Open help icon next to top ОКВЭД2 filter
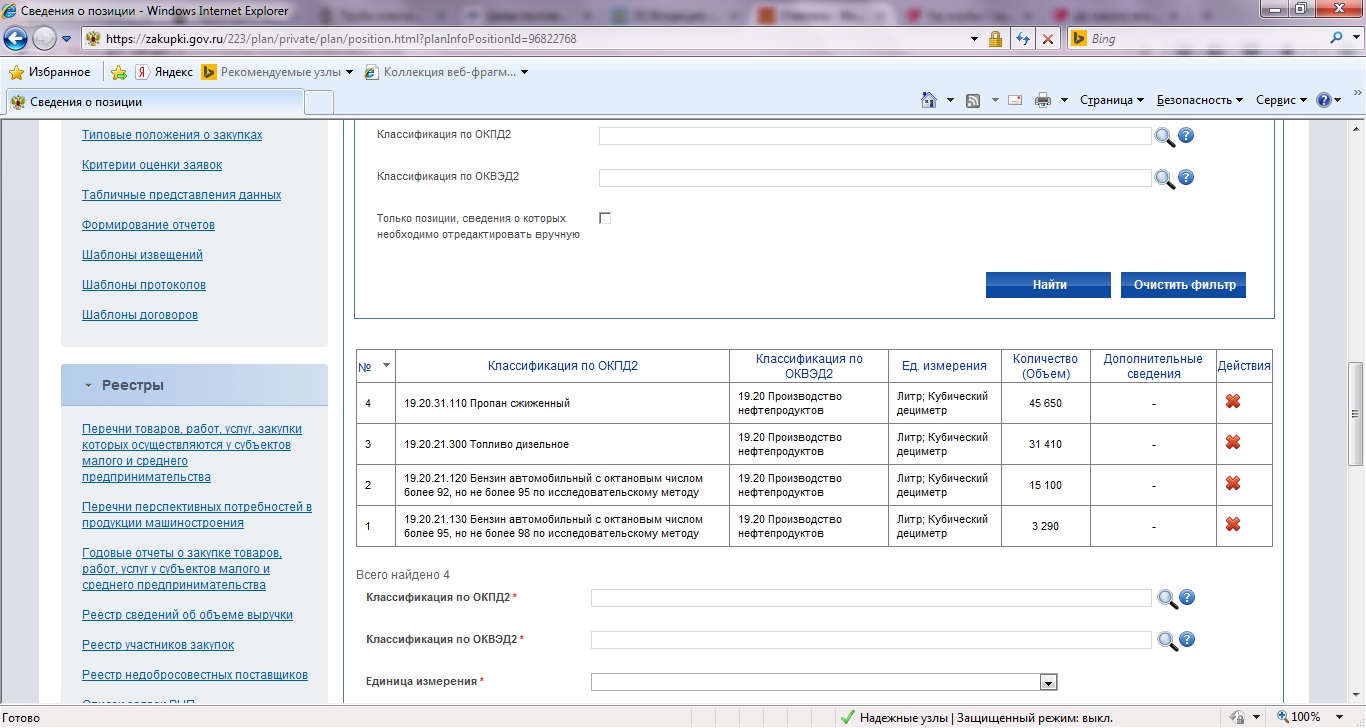1366x728 pixels. pos(1186,178)
